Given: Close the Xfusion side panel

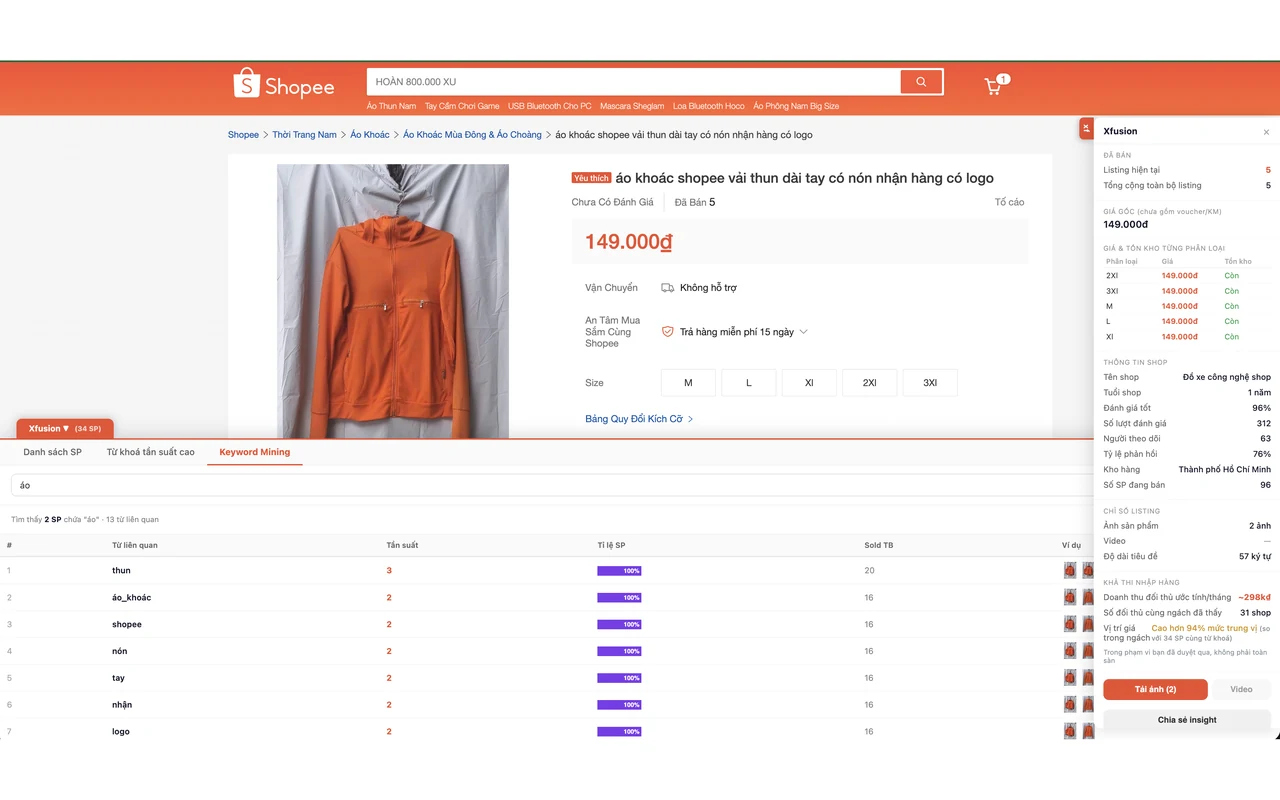Looking at the screenshot, I should tap(1266, 132).
